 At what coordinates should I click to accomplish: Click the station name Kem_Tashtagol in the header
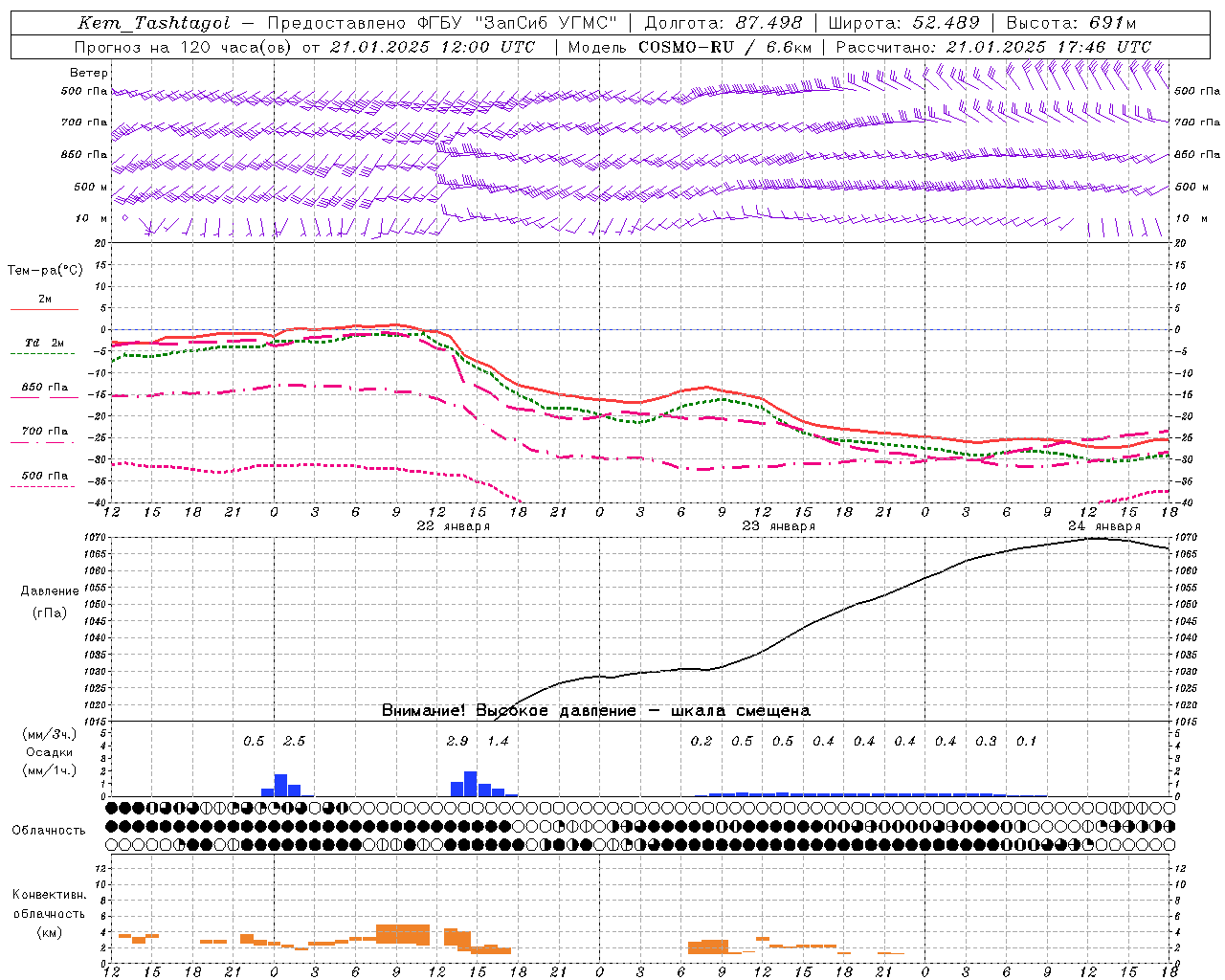(154, 23)
